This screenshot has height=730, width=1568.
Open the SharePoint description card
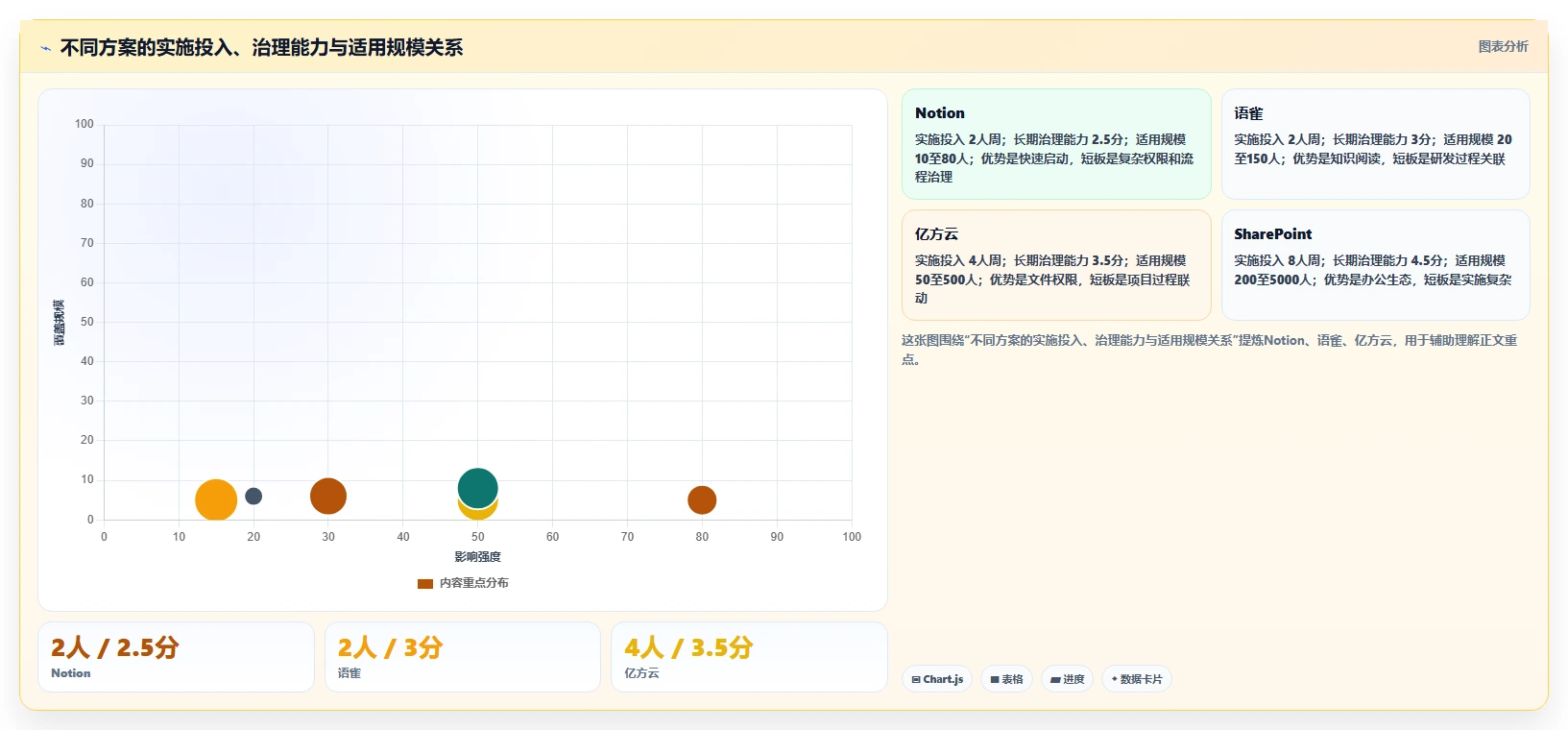tap(1375, 265)
